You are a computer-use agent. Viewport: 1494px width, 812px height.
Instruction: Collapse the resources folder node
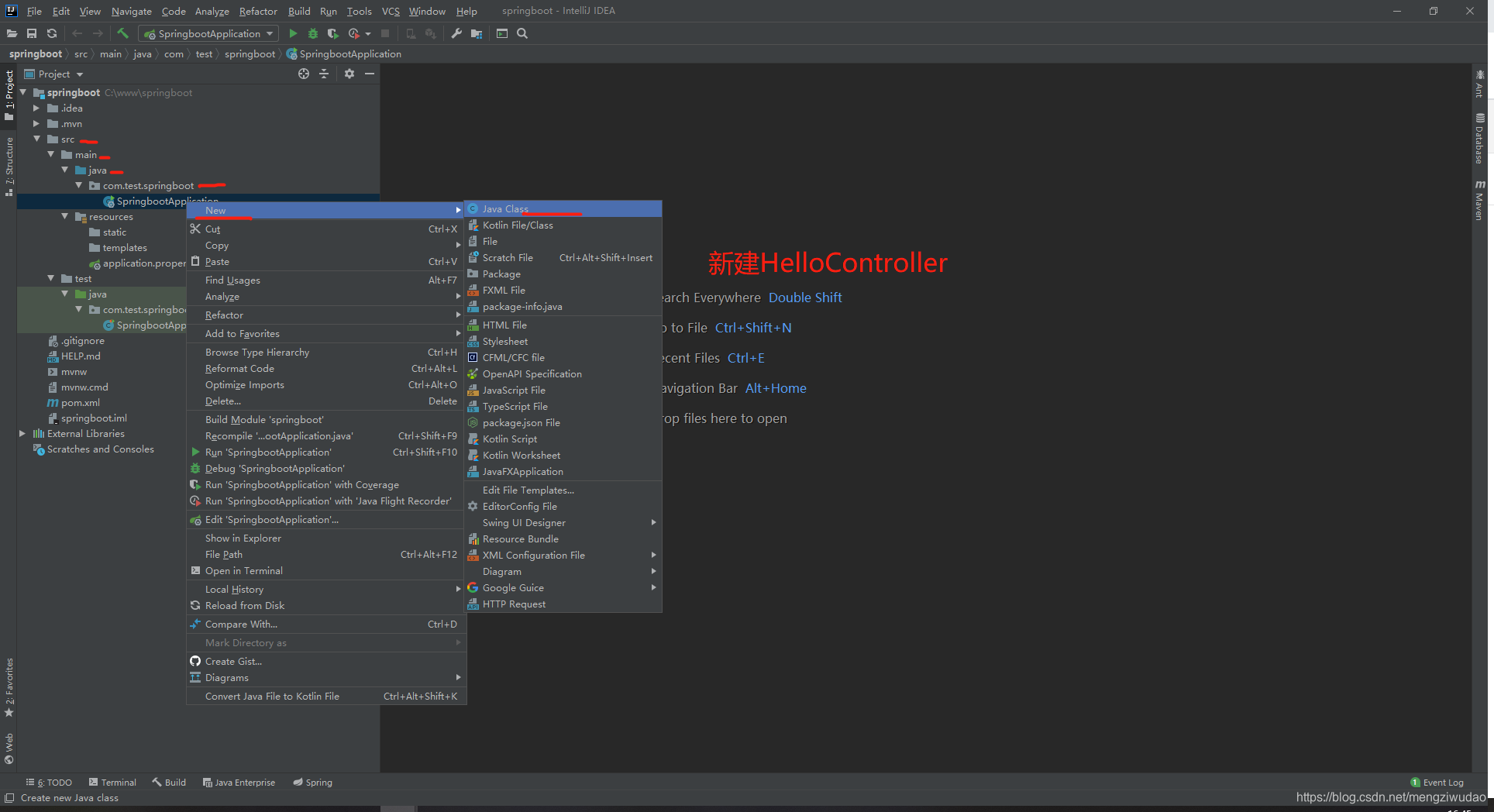pyautogui.click(x=65, y=217)
